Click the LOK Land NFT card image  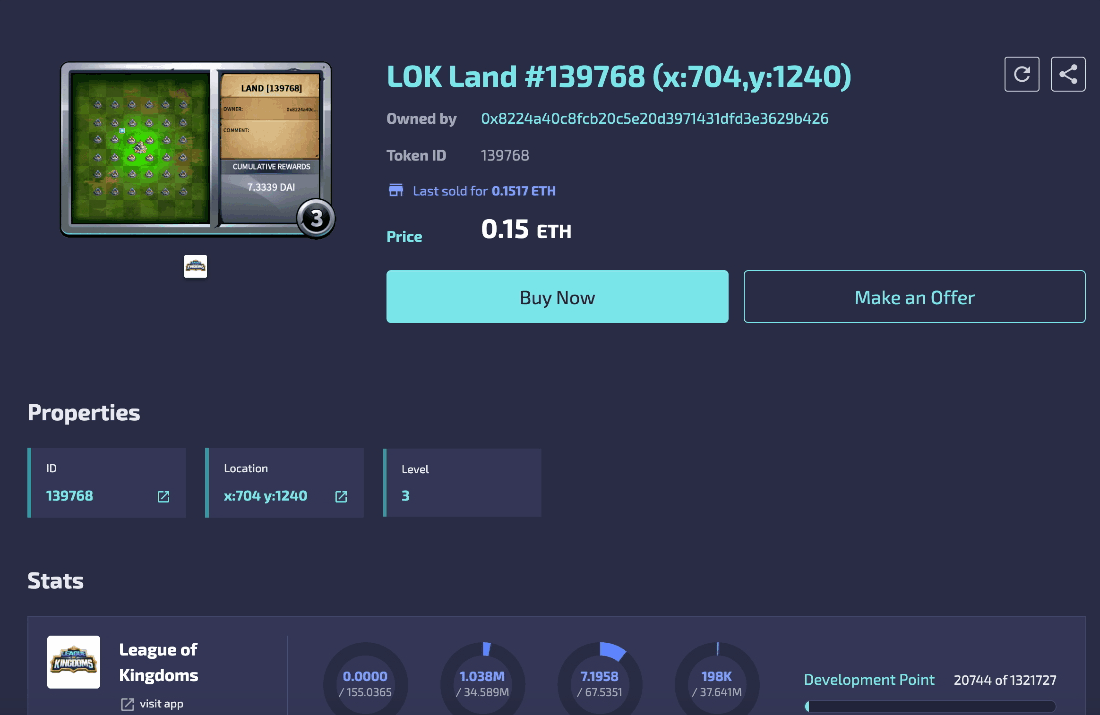[x=196, y=149]
